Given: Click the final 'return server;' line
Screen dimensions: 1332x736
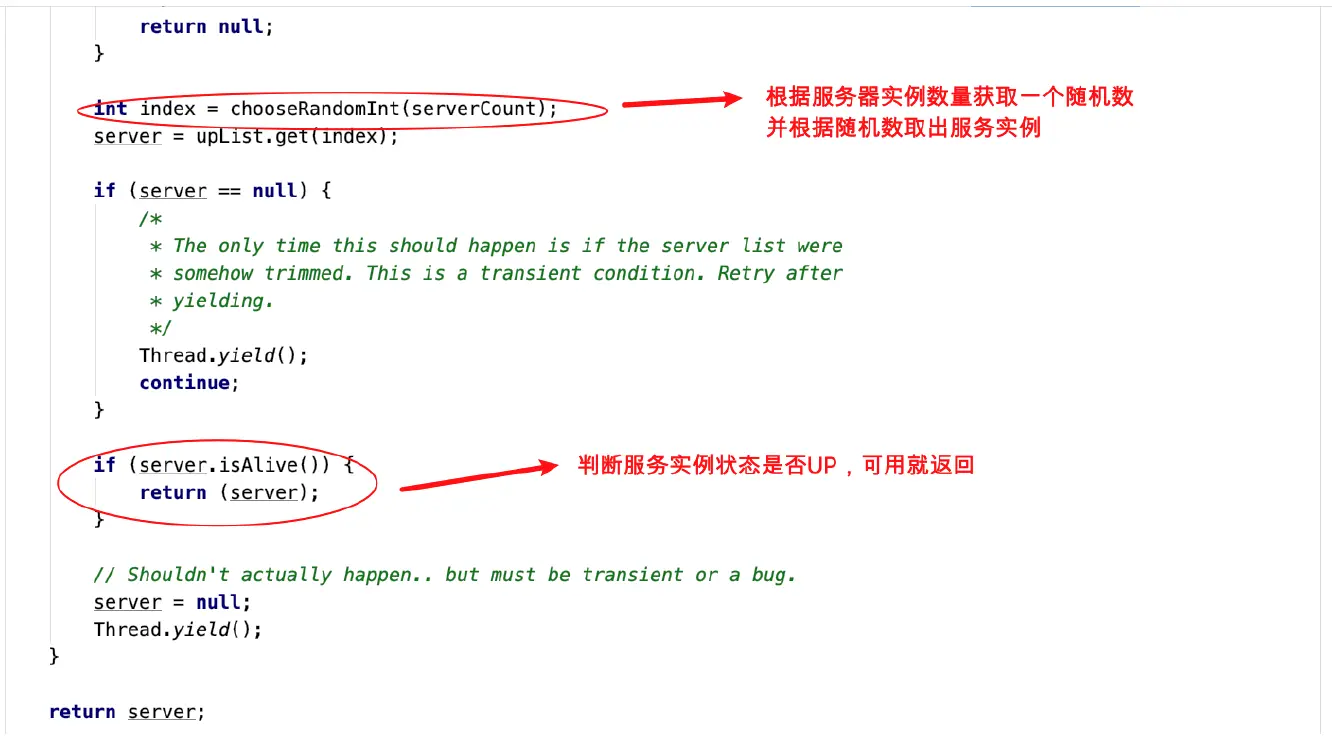Looking at the screenshot, I should 127,712.
